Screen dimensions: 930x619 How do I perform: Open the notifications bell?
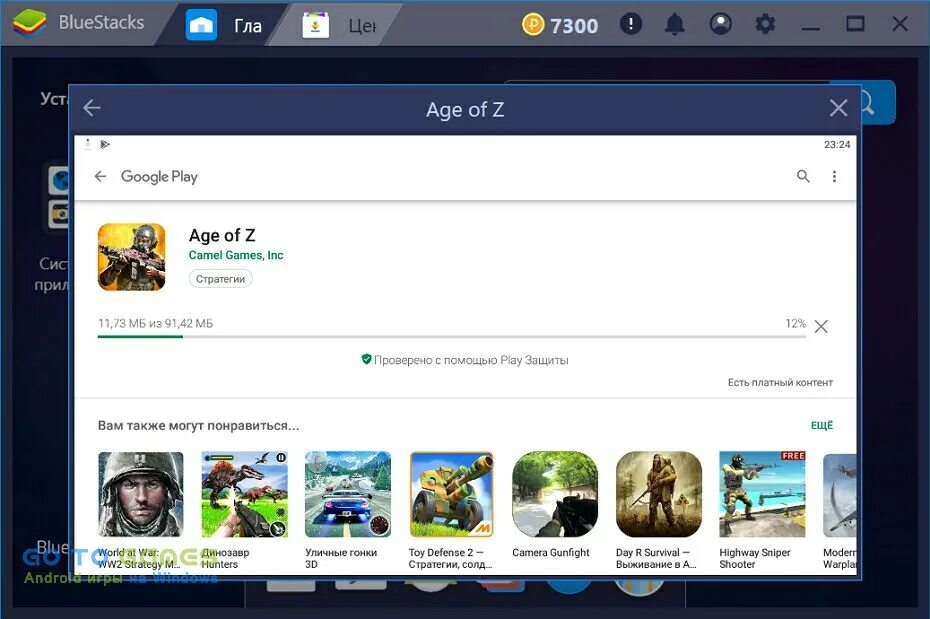point(675,24)
